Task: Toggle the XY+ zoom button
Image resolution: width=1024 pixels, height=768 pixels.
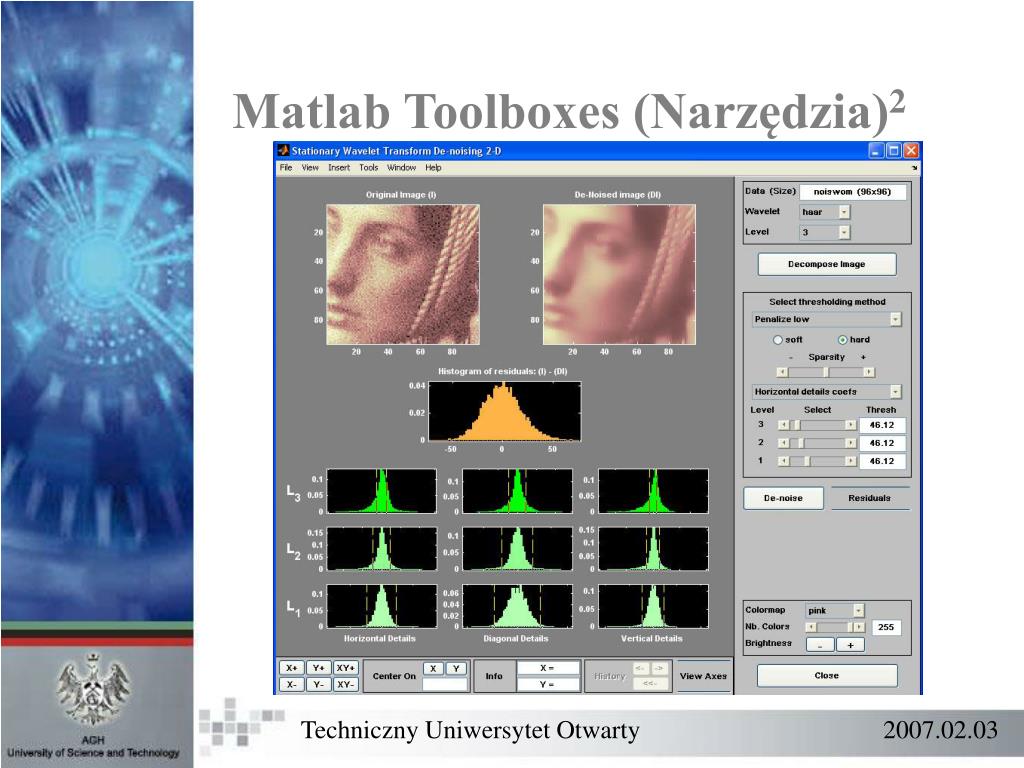Action: [x=345, y=668]
